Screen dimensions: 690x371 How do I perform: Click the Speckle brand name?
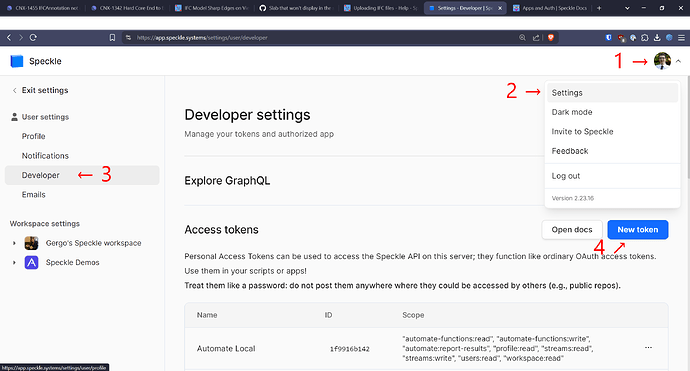click(x=45, y=61)
